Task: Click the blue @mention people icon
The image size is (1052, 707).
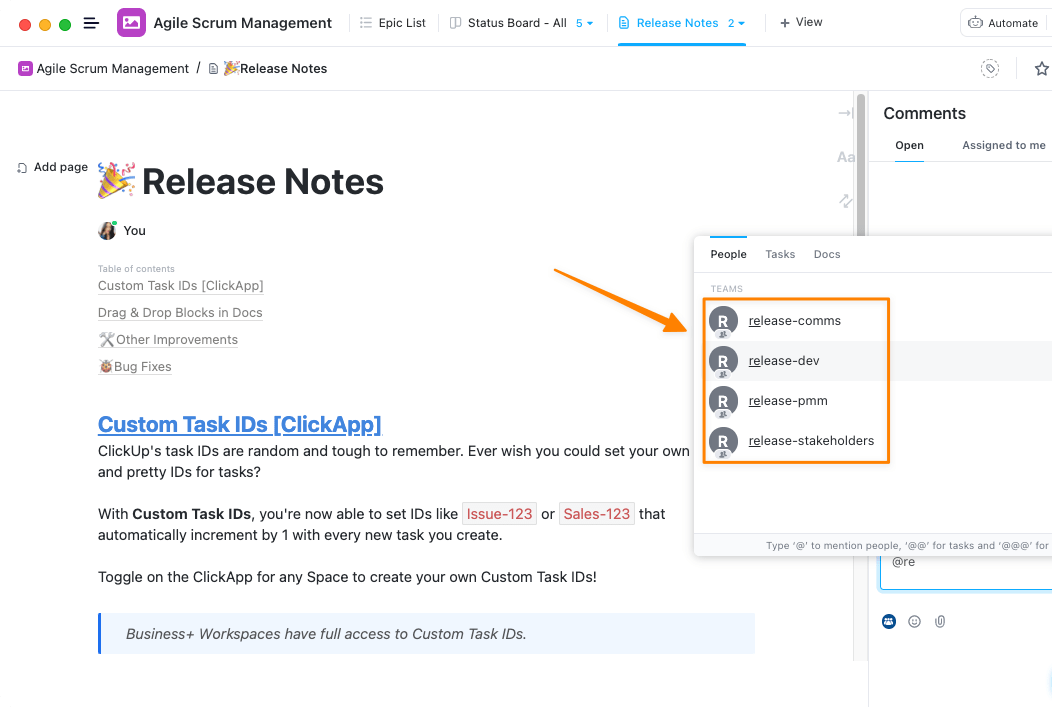Action: coord(888,621)
